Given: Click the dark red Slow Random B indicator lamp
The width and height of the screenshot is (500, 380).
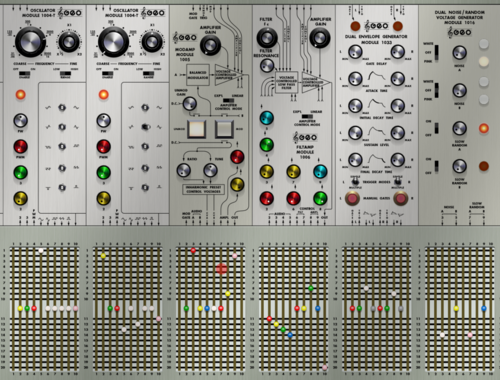Looking at the screenshot, I should pyautogui.click(x=484, y=166).
